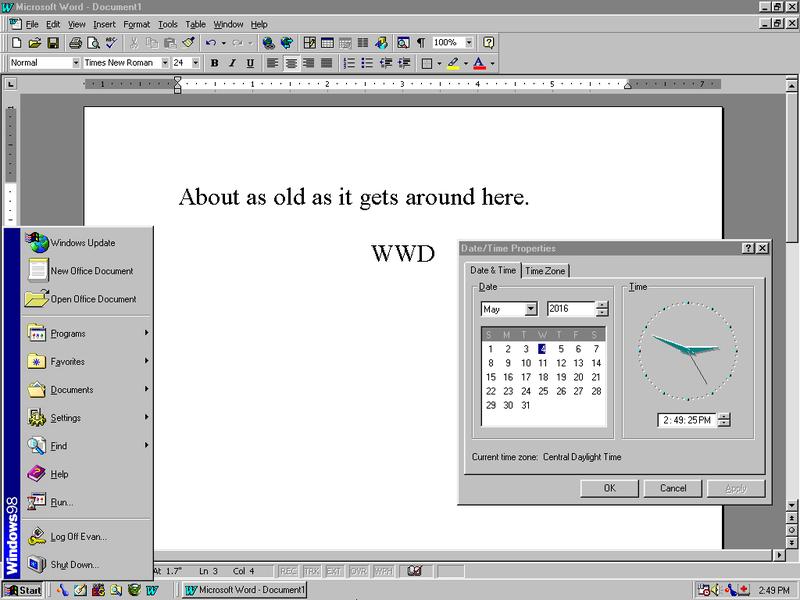
Task: Click the Outside Border button
Action: (427, 63)
